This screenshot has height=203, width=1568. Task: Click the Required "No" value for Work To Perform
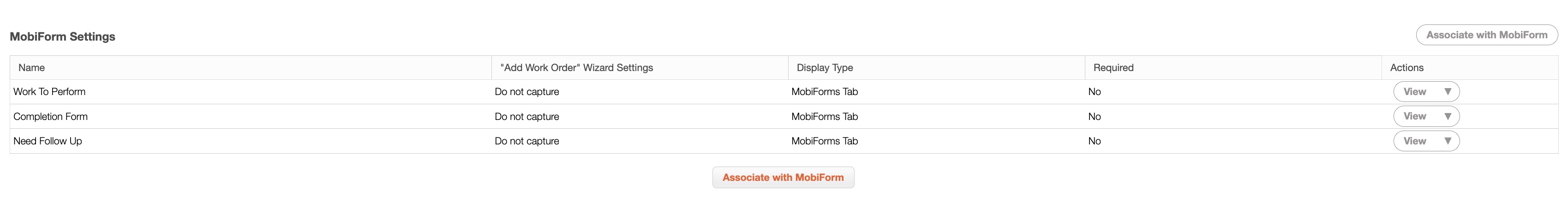click(1094, 92)
